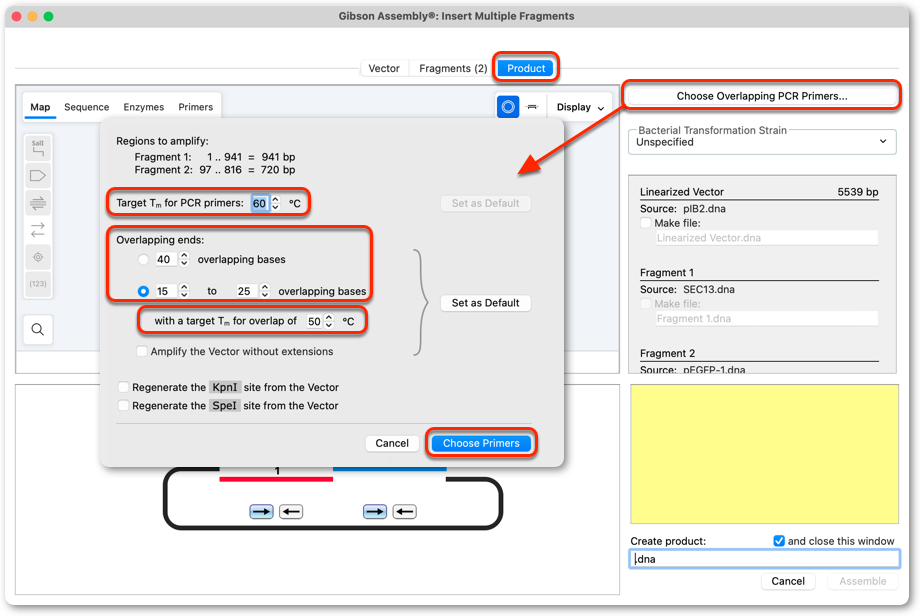Uncheck 'and close this window'
The image size is (920, 616).
click(779, 541)
